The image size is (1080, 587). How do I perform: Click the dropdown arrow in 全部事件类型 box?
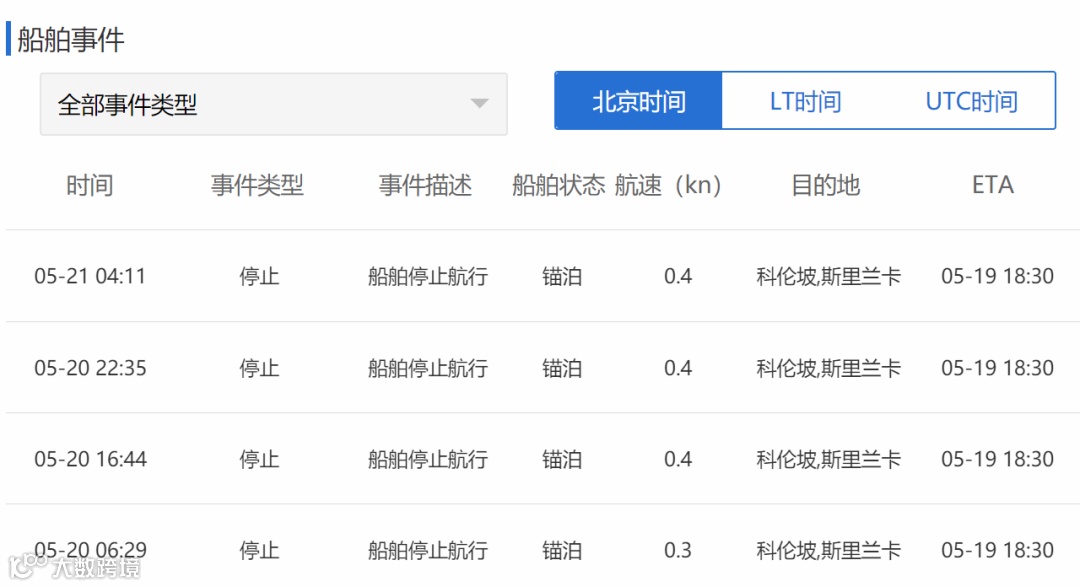coord(479,103)
